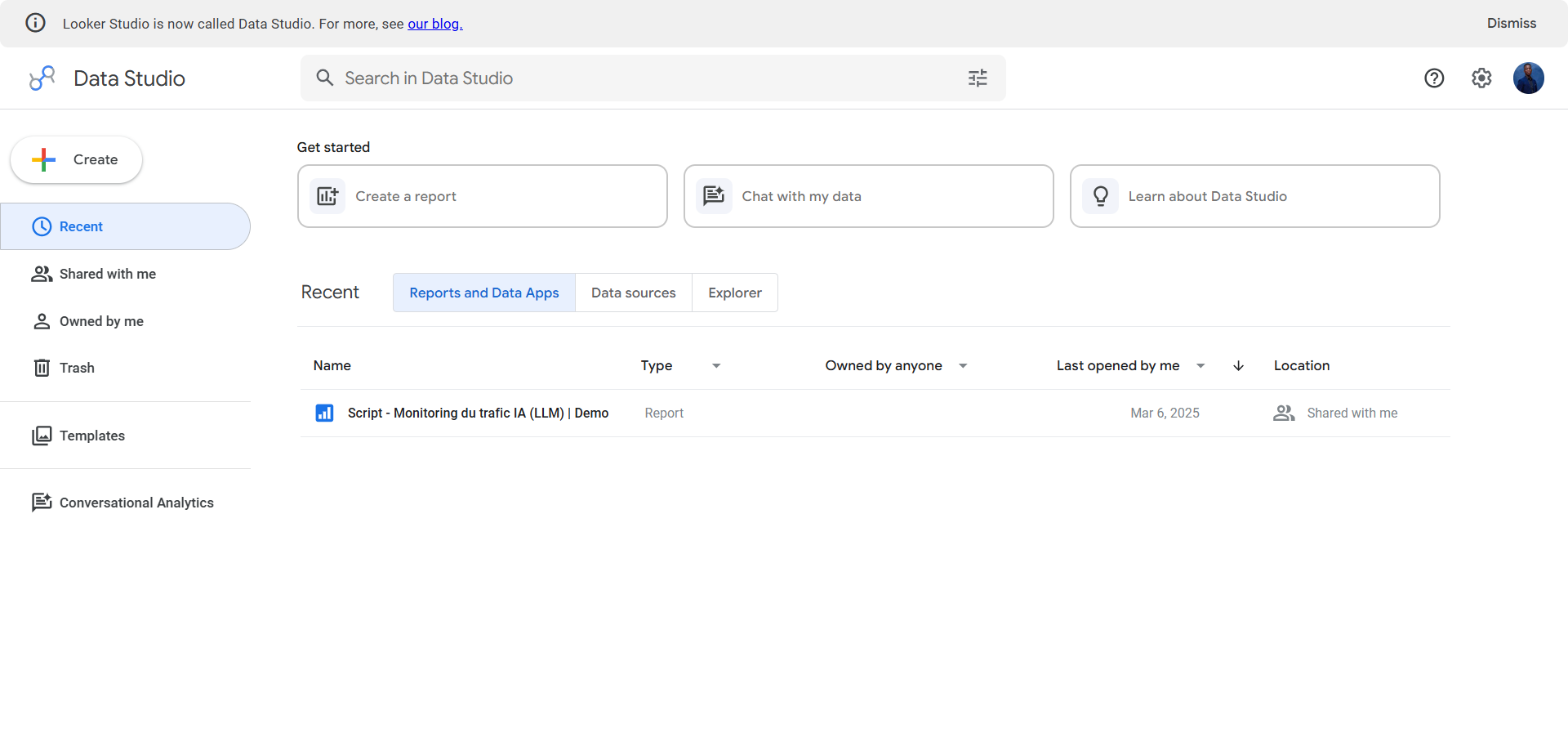Expand the Type filter dropdown
This screenshot has width=1568, height=733.
pyautogui.click(x=716, y=366)
